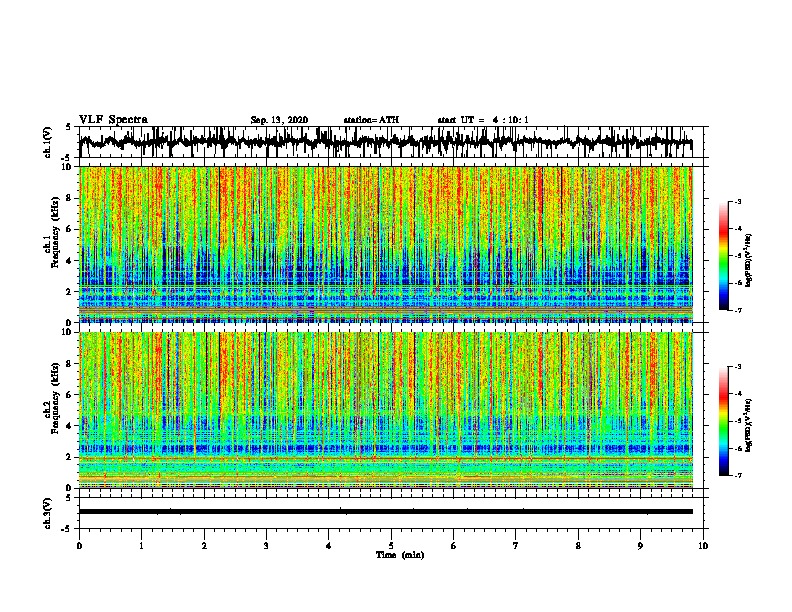Click the ch.2 color scale log(PSD) unit label

[x=748, y=426]
